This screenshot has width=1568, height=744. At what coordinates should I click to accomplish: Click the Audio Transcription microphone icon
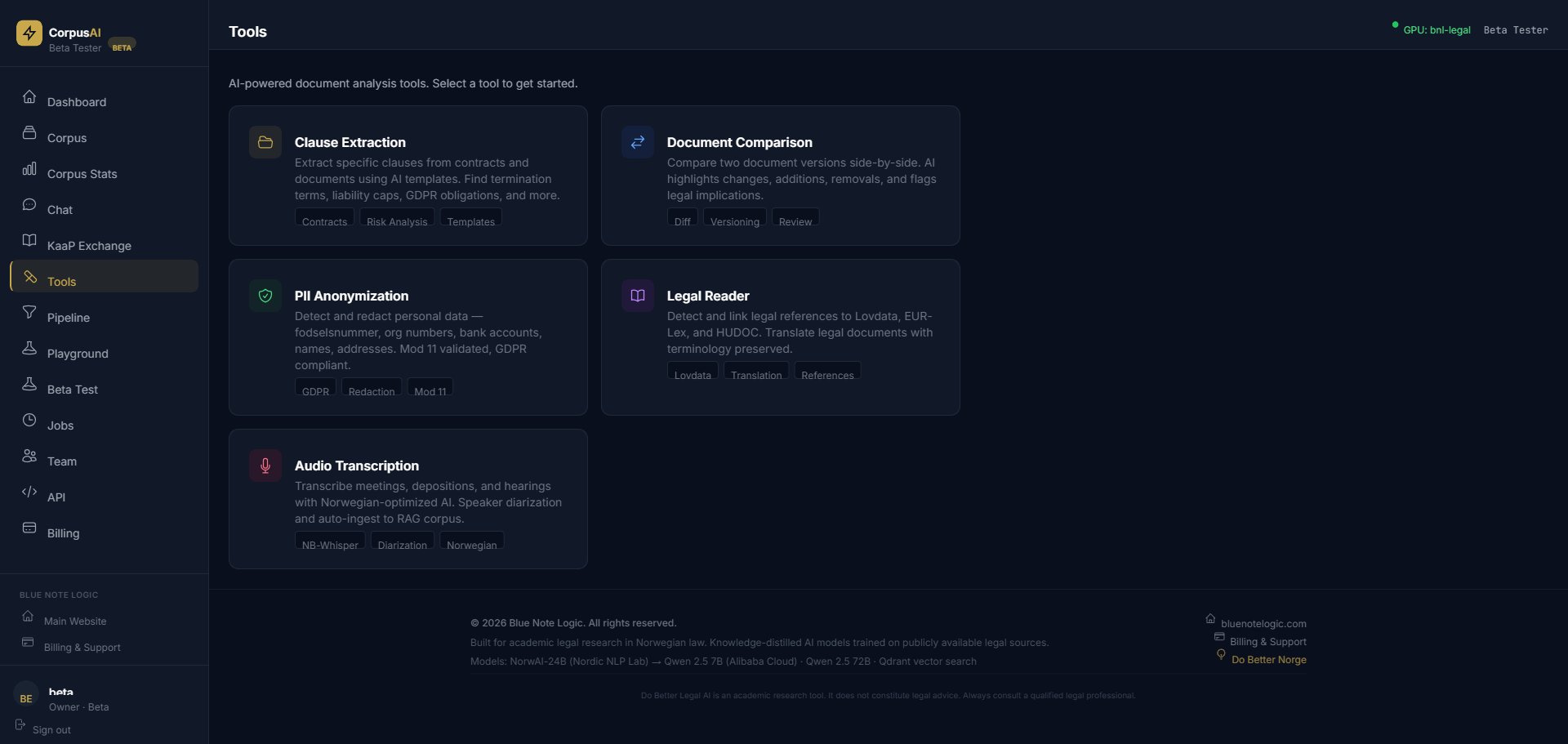coord(265,465)
